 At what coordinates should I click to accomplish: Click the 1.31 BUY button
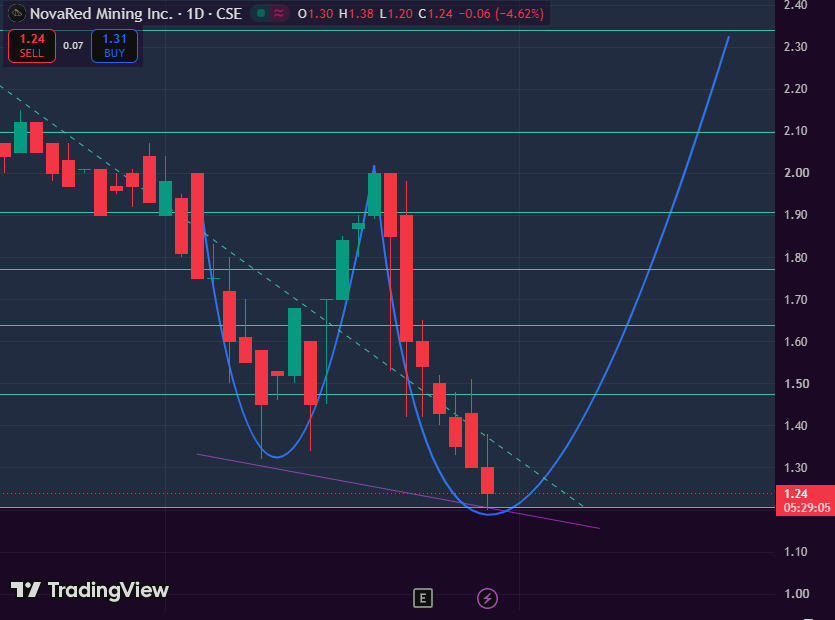click(x=114, y=46)
